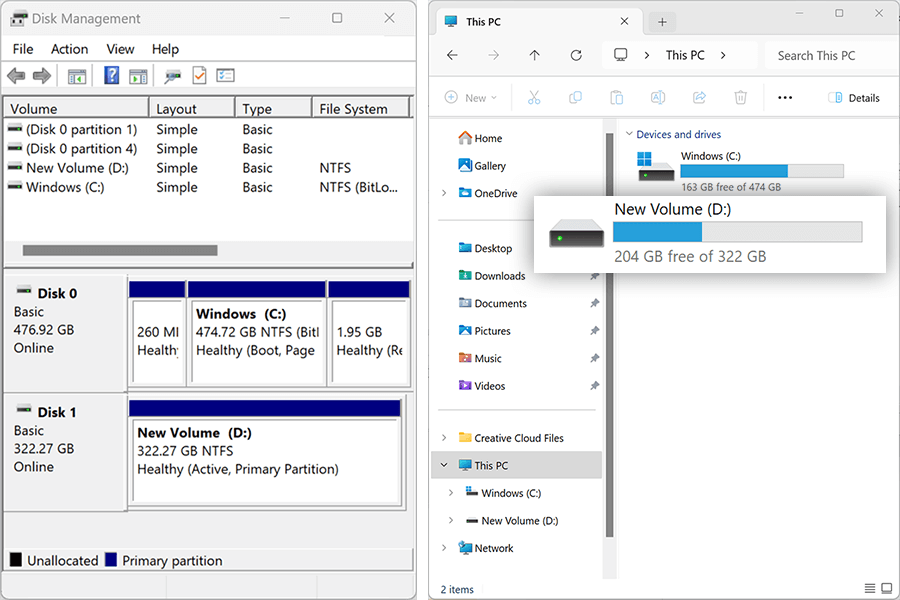The image size is (900, 600).
Task: Click the Forward arrow in Disk Management toolbar
Action: coord(41,75)
